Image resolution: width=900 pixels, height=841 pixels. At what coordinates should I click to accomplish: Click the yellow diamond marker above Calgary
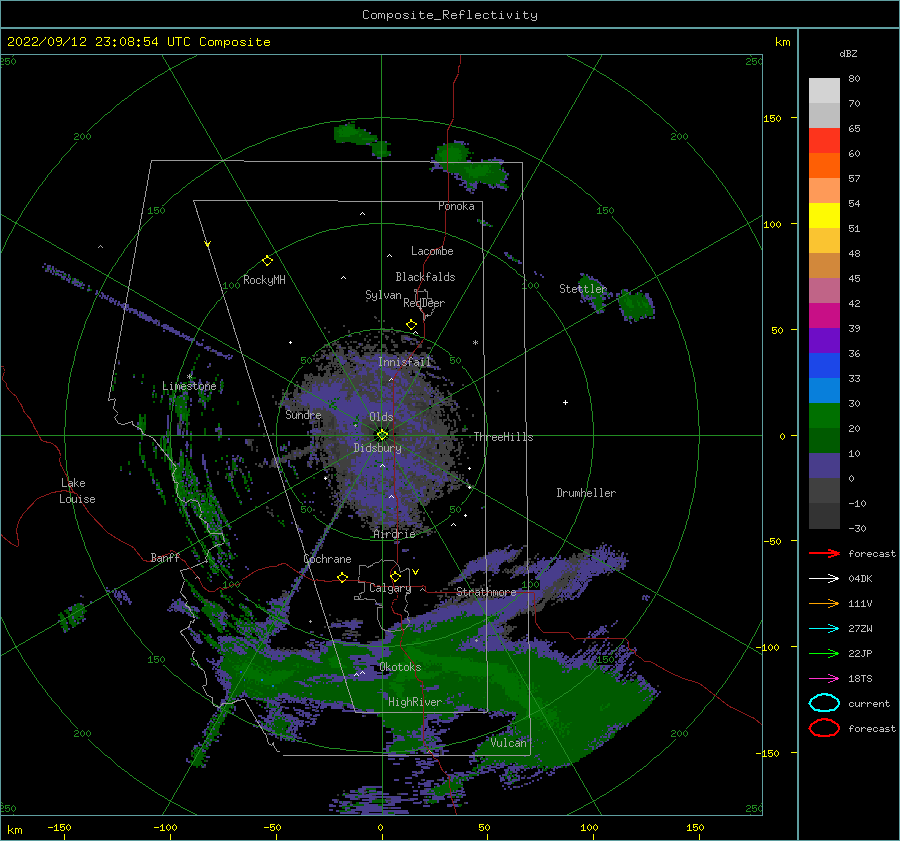pyautogui.click(x=395, y=576)
